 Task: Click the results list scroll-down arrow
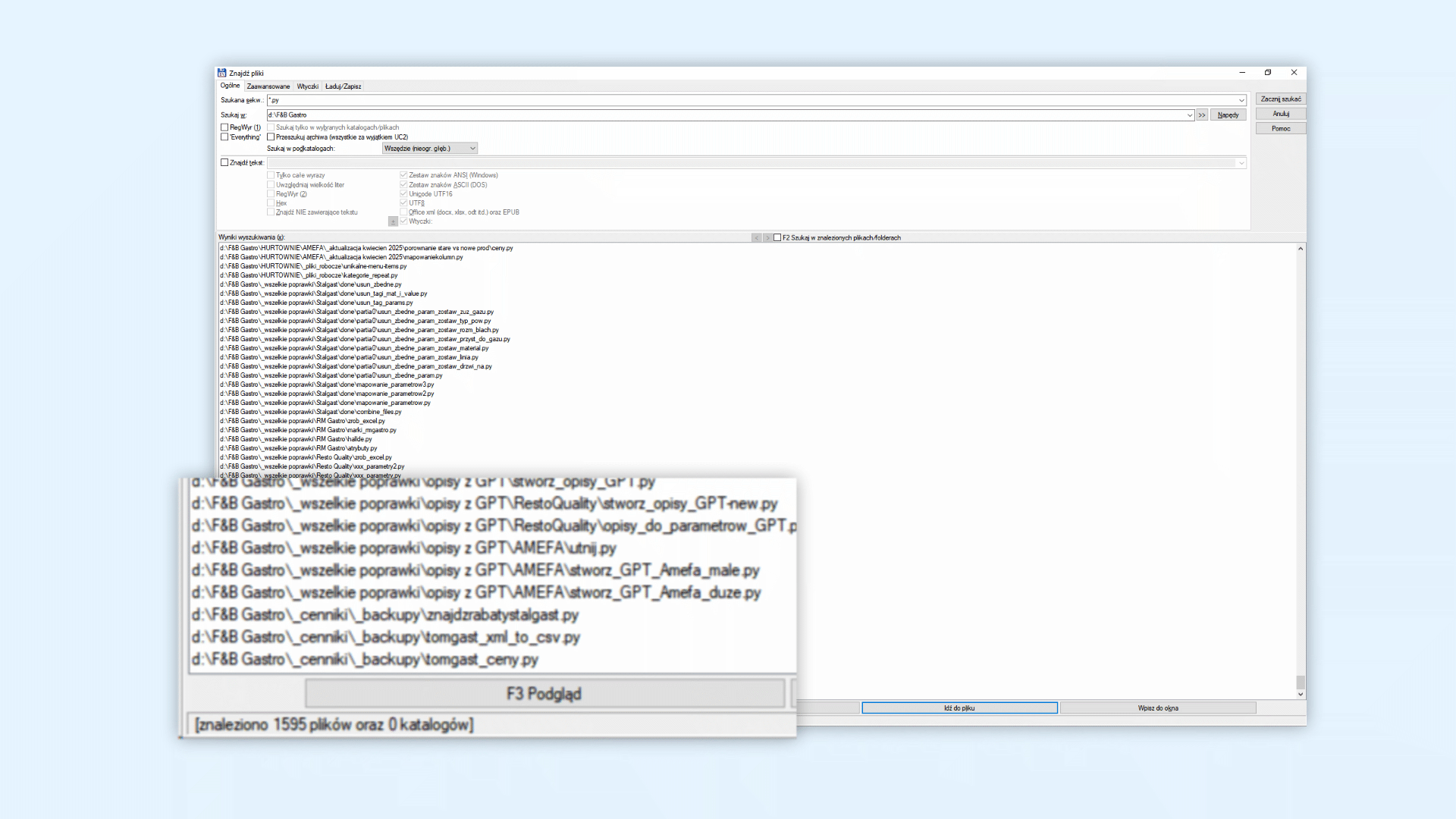pyautogui.click(x=1301, y=694)
